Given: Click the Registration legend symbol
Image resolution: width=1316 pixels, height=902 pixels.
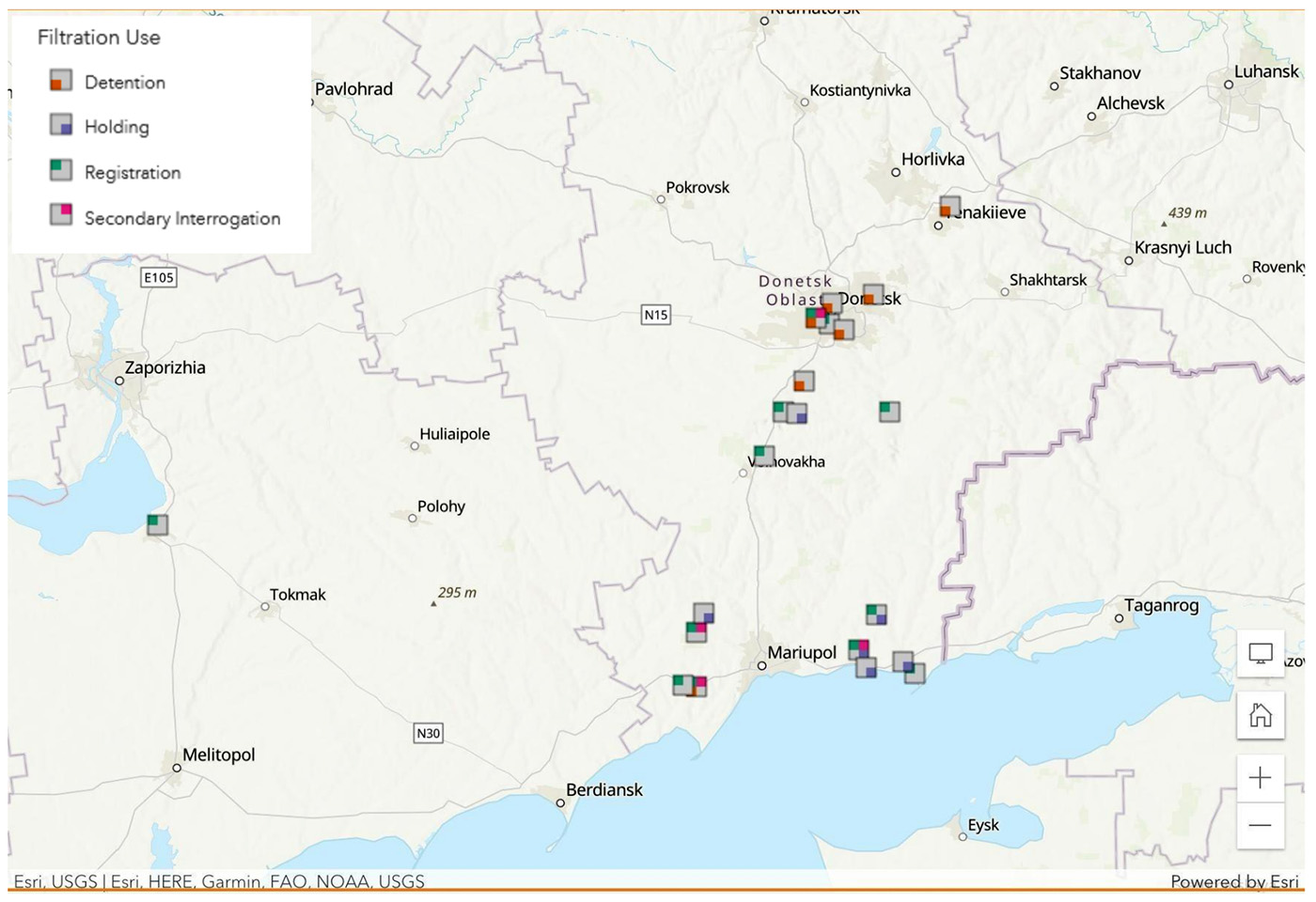Looking at the screenshot, I should (61, 170).
